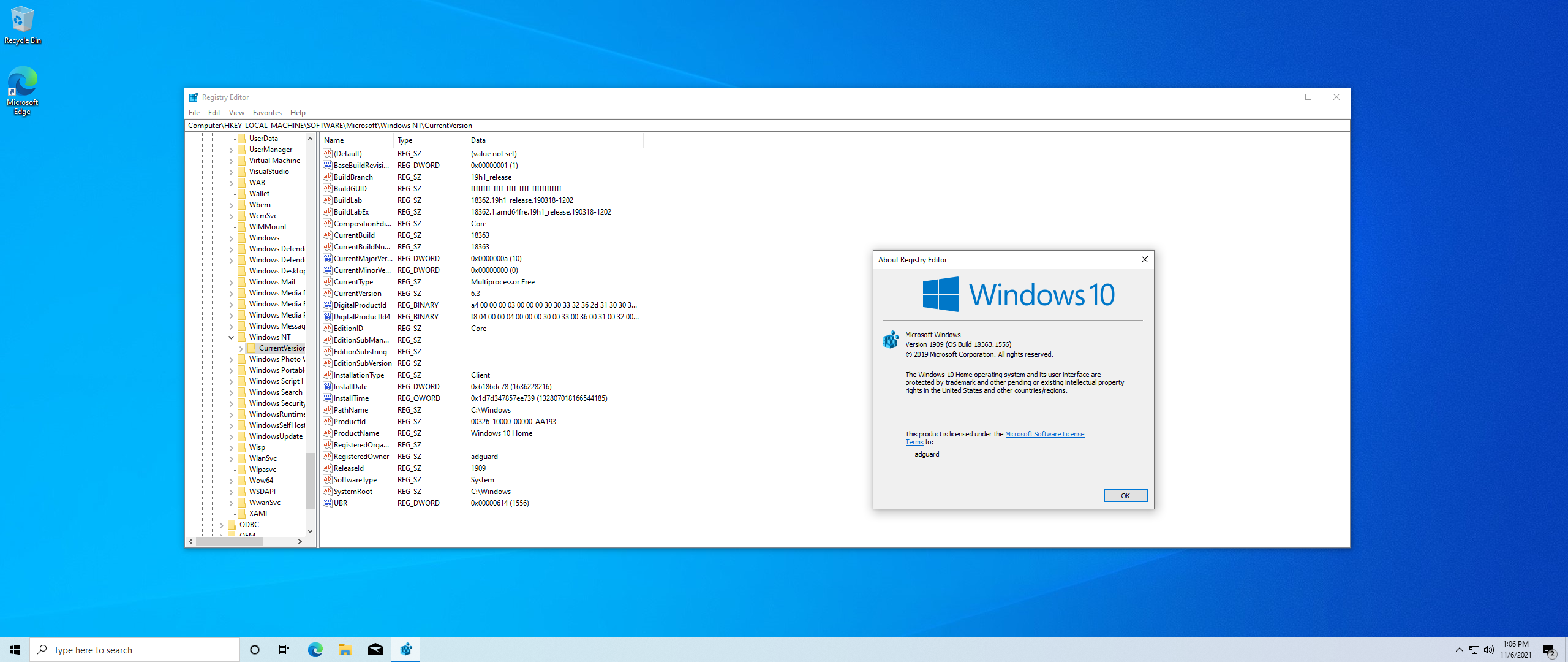Click the Wallet folder icon in tree
The height and width of the screenshot is (662, 1568).
[241, 194]
